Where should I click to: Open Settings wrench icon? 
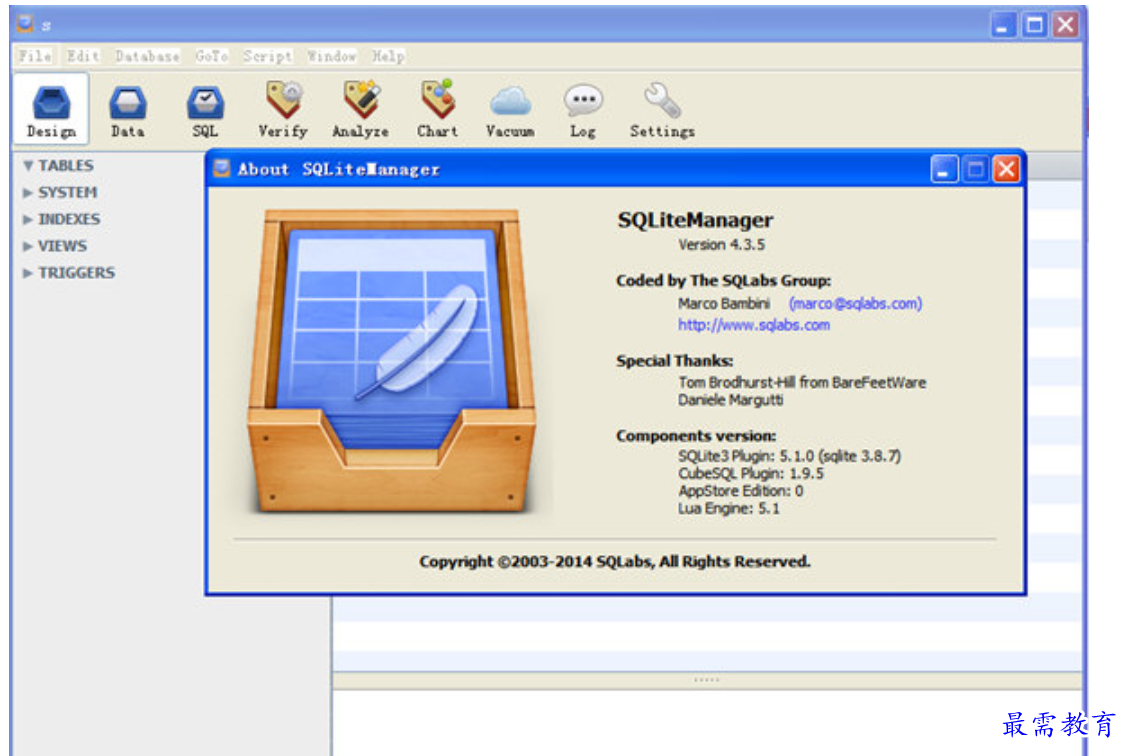point(662,110)
